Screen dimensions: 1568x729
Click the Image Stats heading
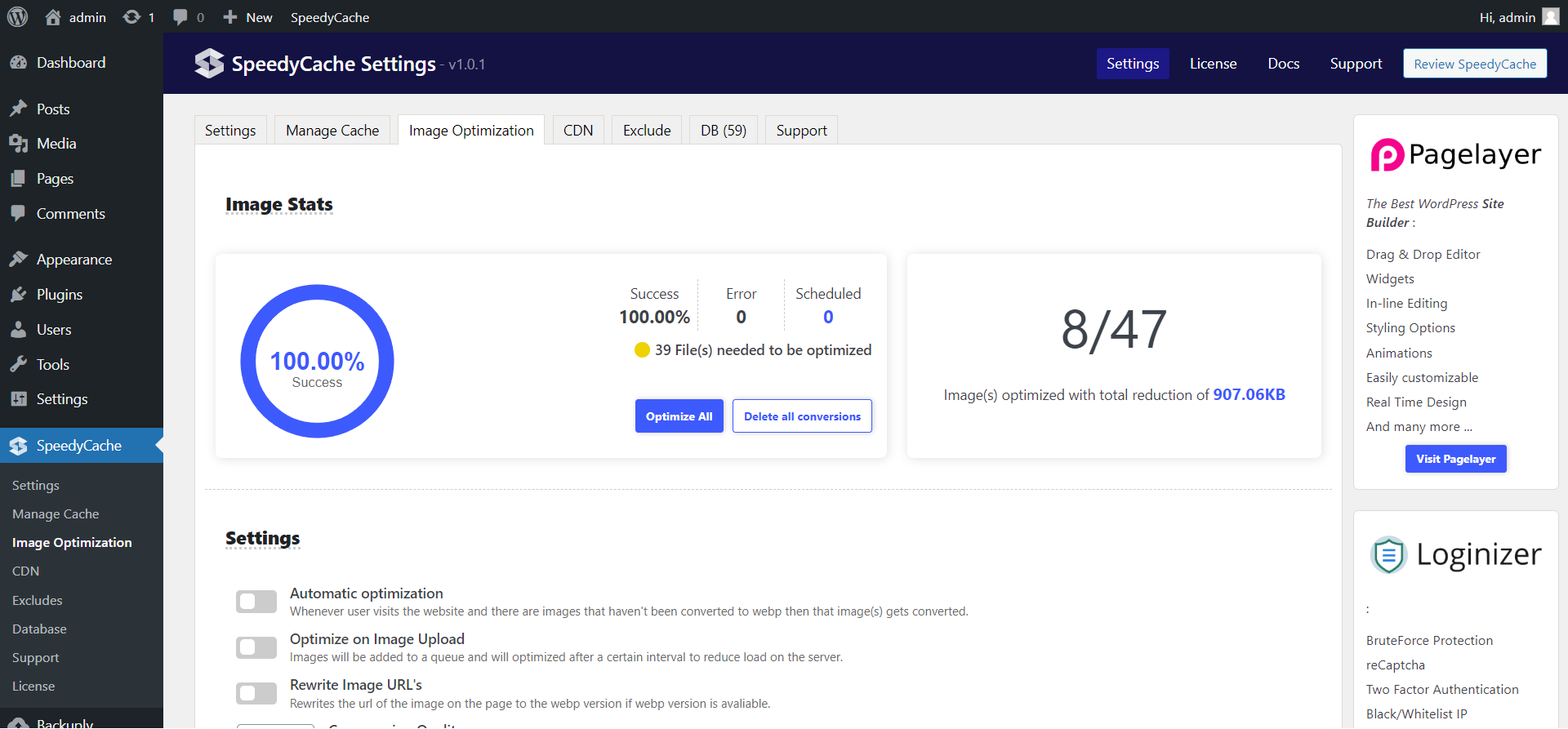pos(279,204)
